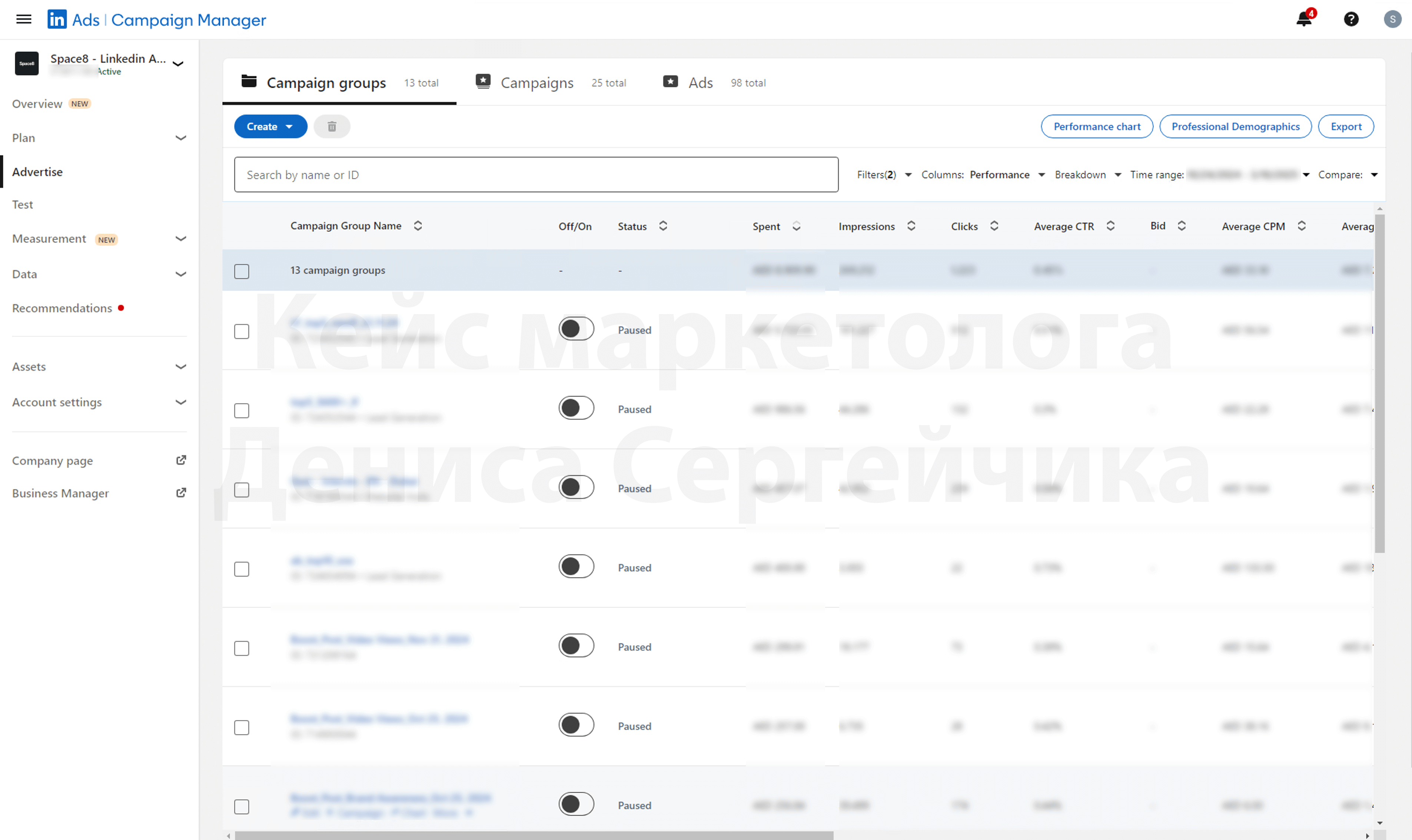Click the delete trash icon button

332,126
